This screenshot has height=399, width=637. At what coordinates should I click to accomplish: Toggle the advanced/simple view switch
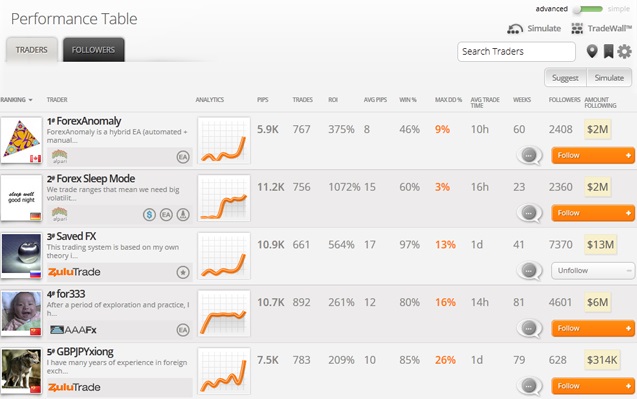(x=588, y=9)
